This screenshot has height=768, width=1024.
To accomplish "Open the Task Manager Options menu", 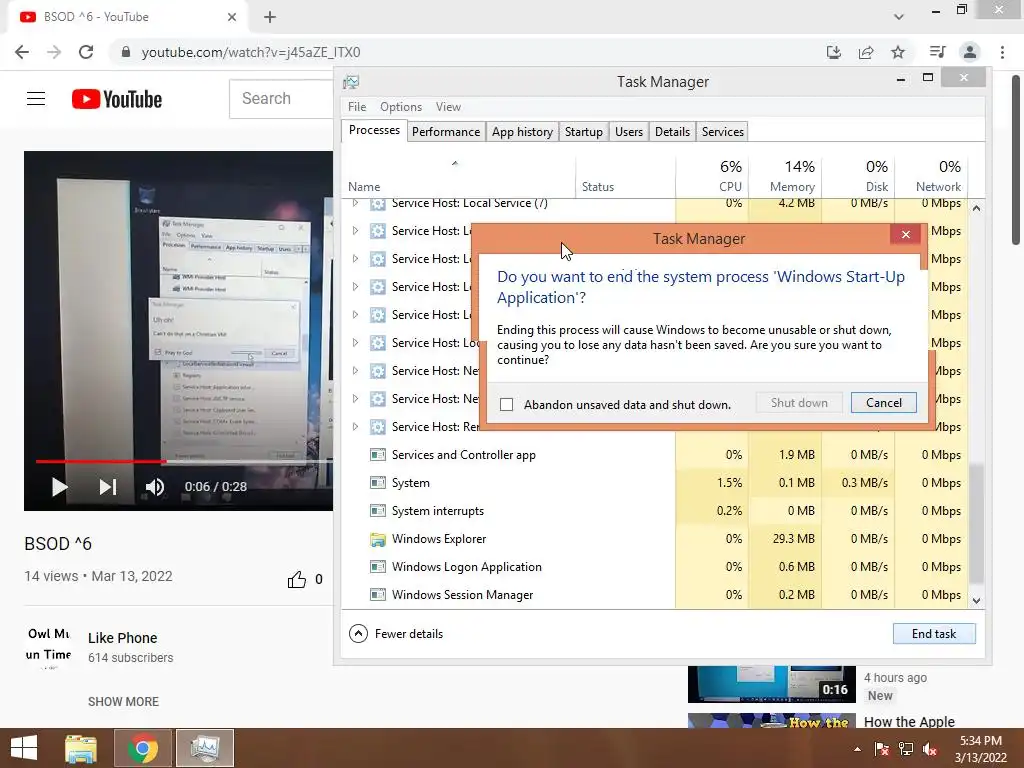I will click(401, 106).
